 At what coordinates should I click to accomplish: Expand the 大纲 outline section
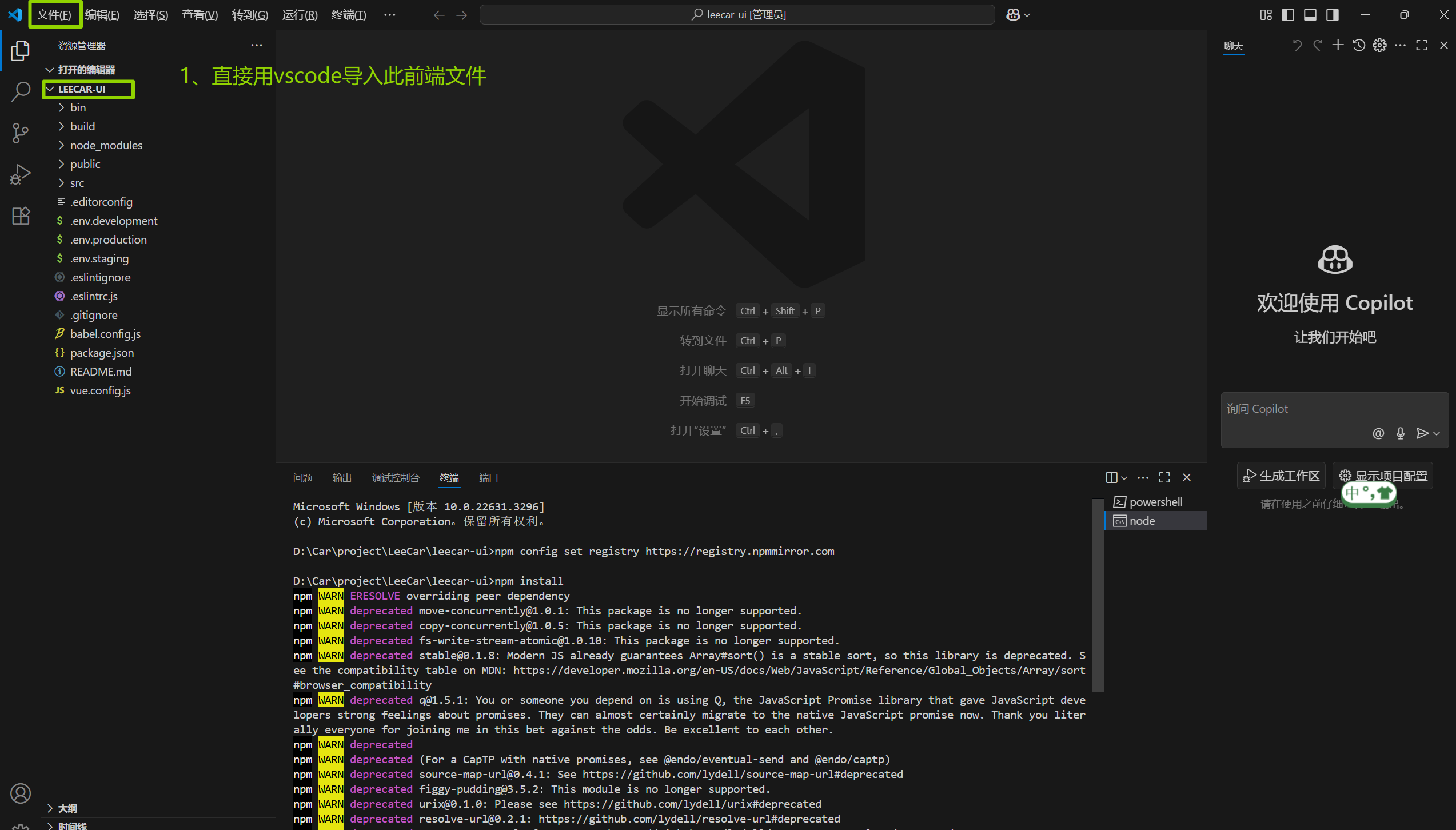[x=67, y=808]
